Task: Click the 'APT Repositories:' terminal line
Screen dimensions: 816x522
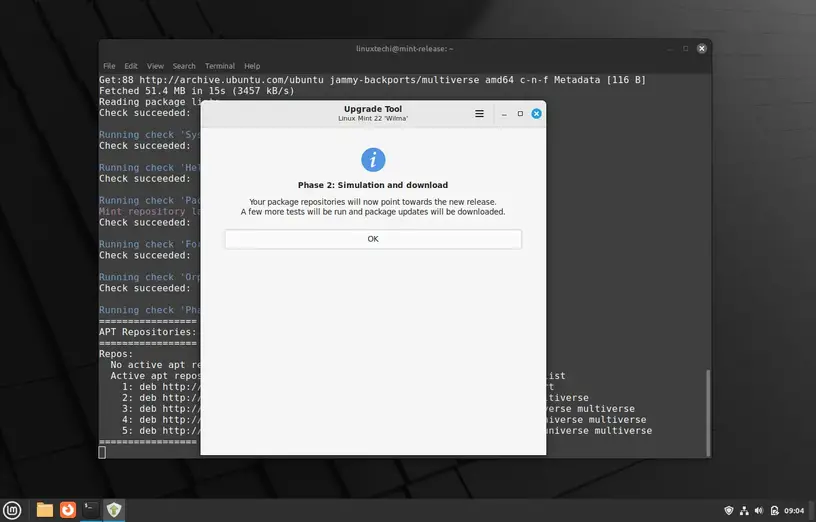Action: pos(148,332)
